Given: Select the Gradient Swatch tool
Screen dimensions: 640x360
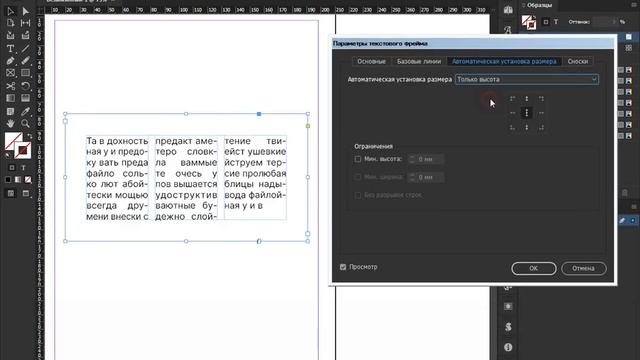Looking at the screenshot, I should pos(11,98).
